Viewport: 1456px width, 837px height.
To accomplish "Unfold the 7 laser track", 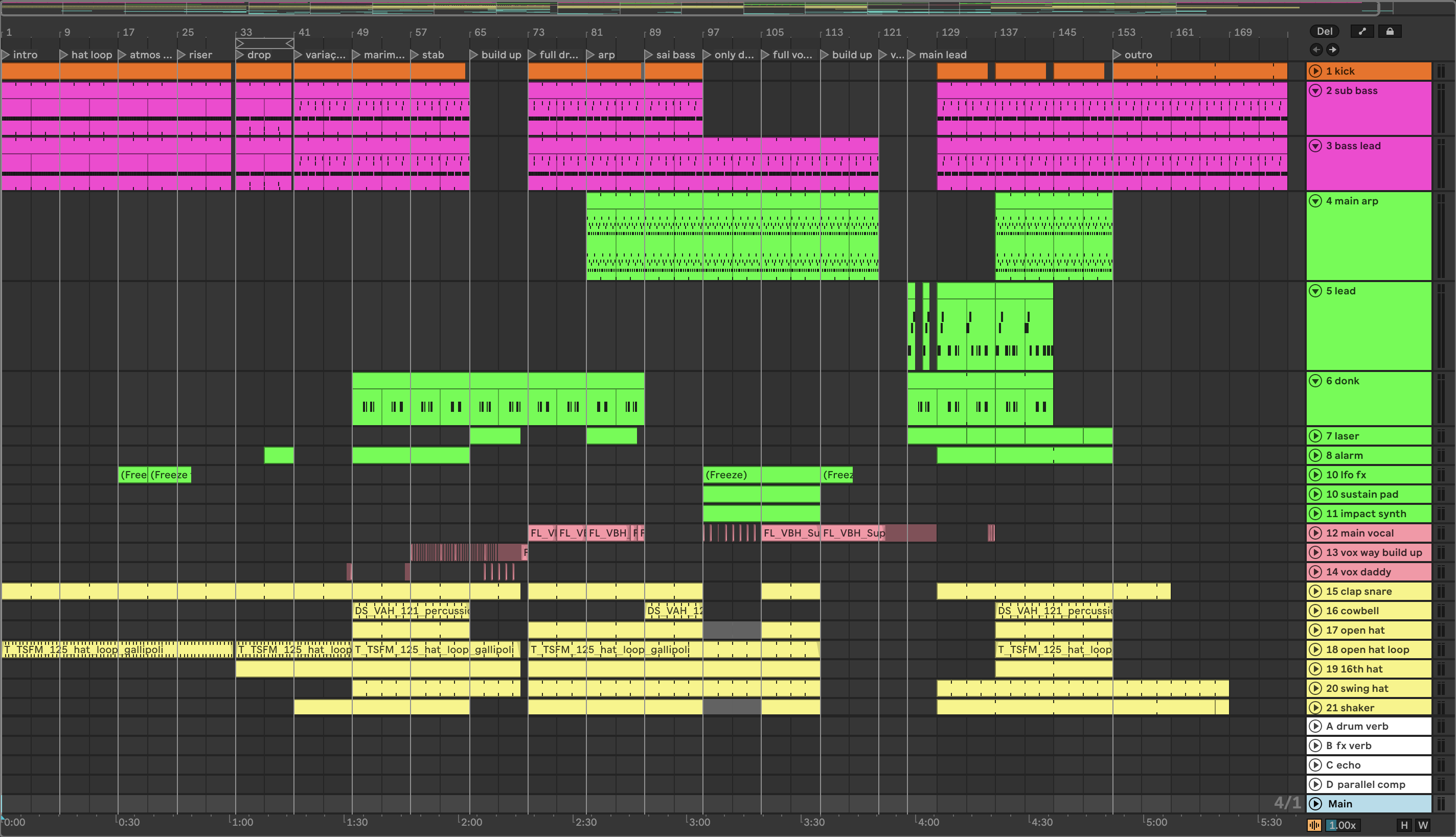I will [1315, 436].
